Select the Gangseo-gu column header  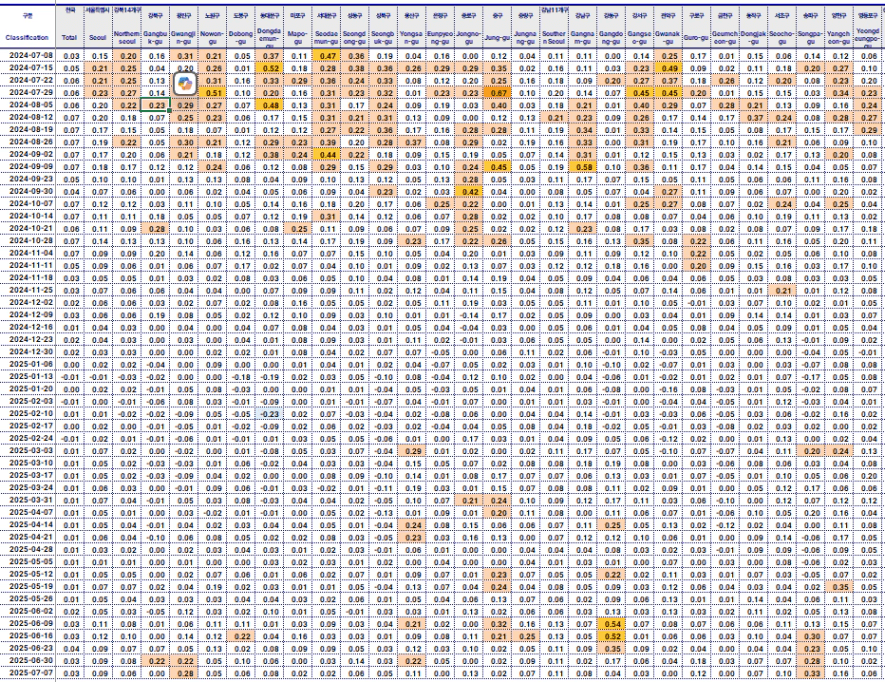tap(640, 38)
